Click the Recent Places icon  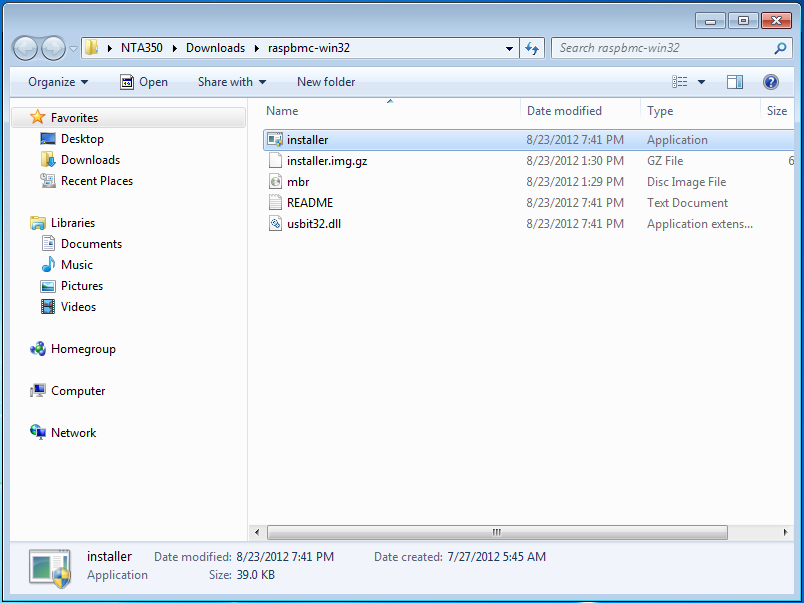48,181
